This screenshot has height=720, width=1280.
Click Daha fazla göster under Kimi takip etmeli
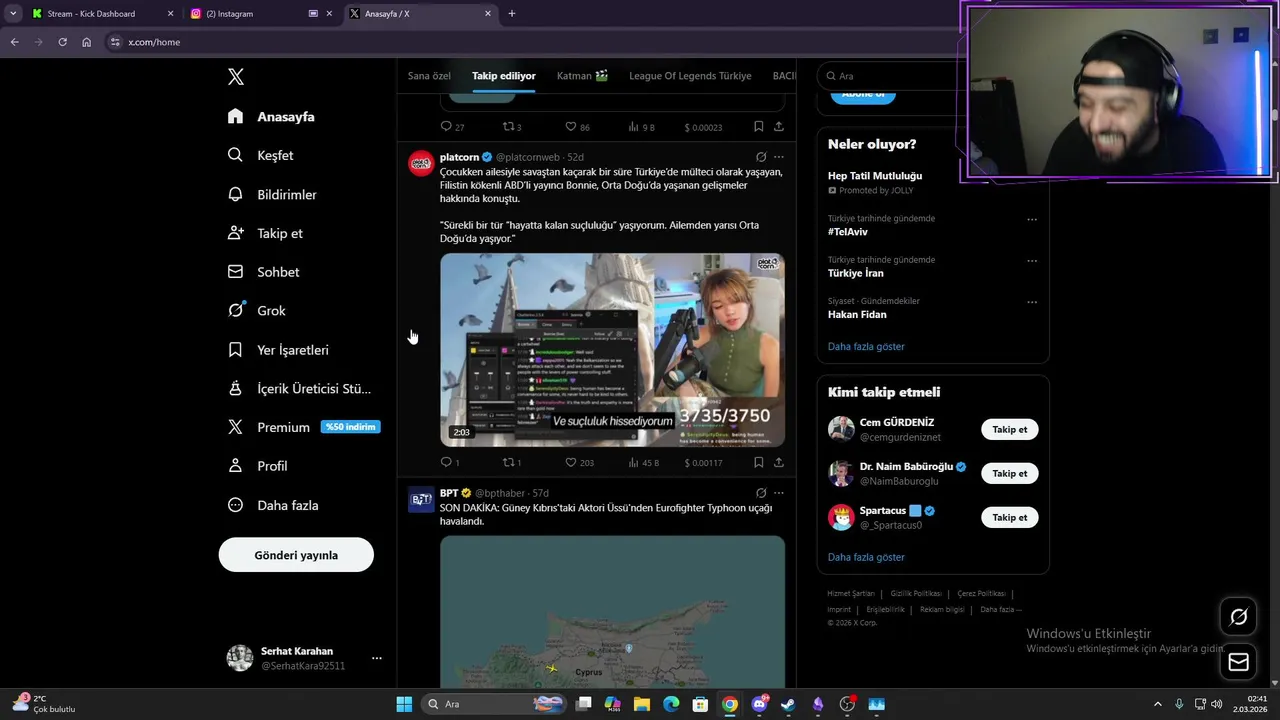pos(866,557)
